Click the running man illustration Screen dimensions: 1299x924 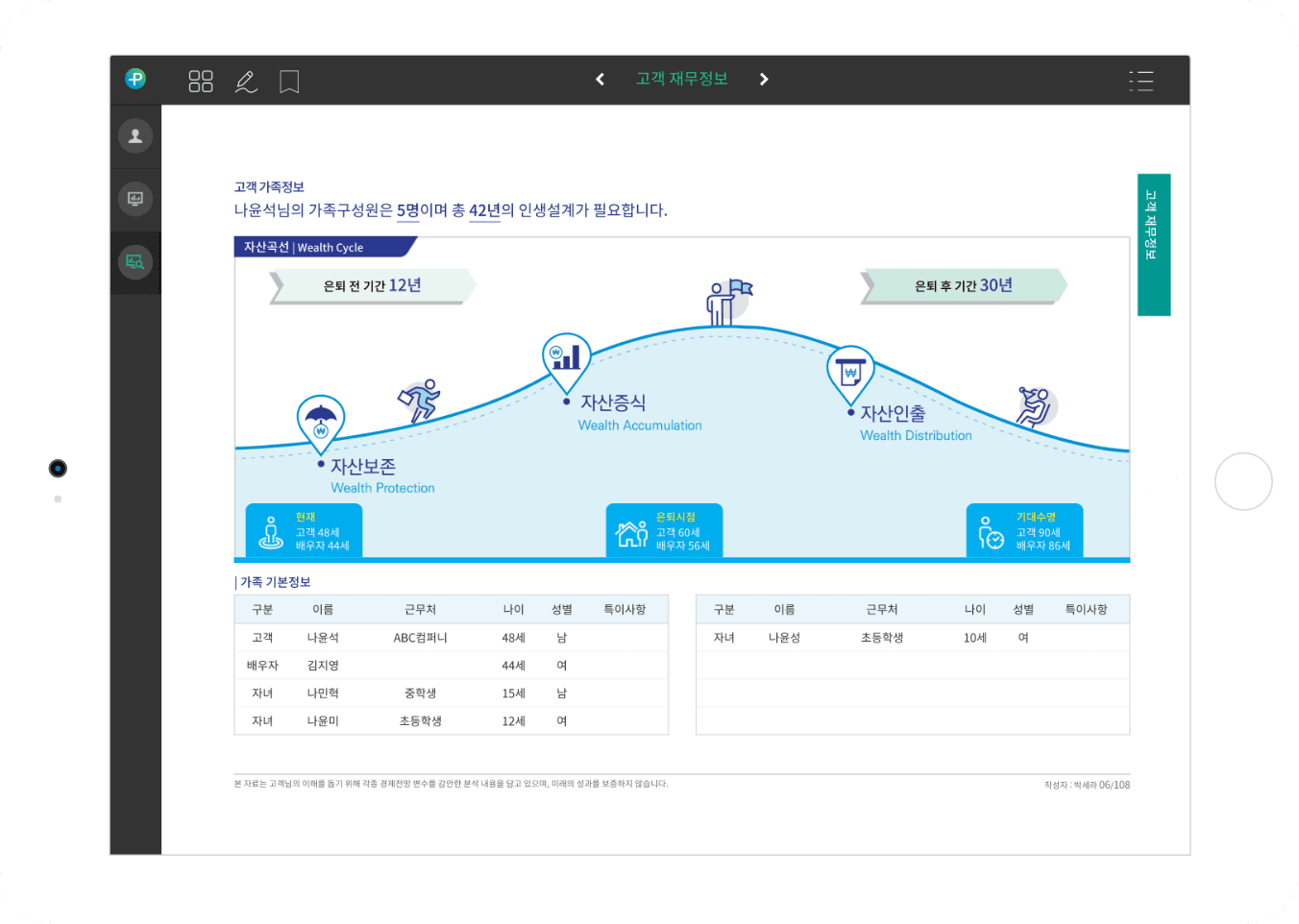tap(420, 401)
